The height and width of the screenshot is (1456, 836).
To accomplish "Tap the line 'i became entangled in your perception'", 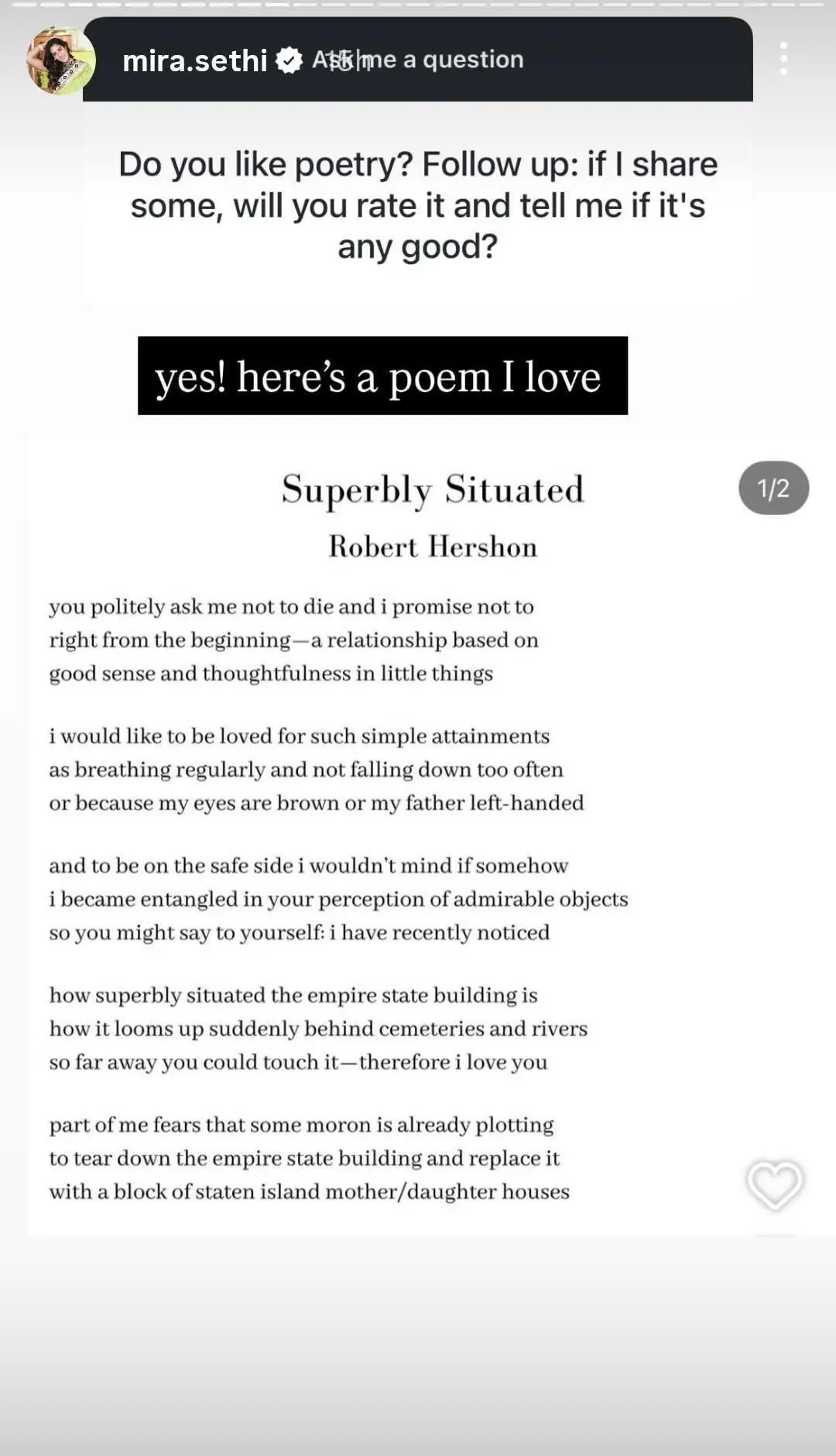I will pos(338,899).
